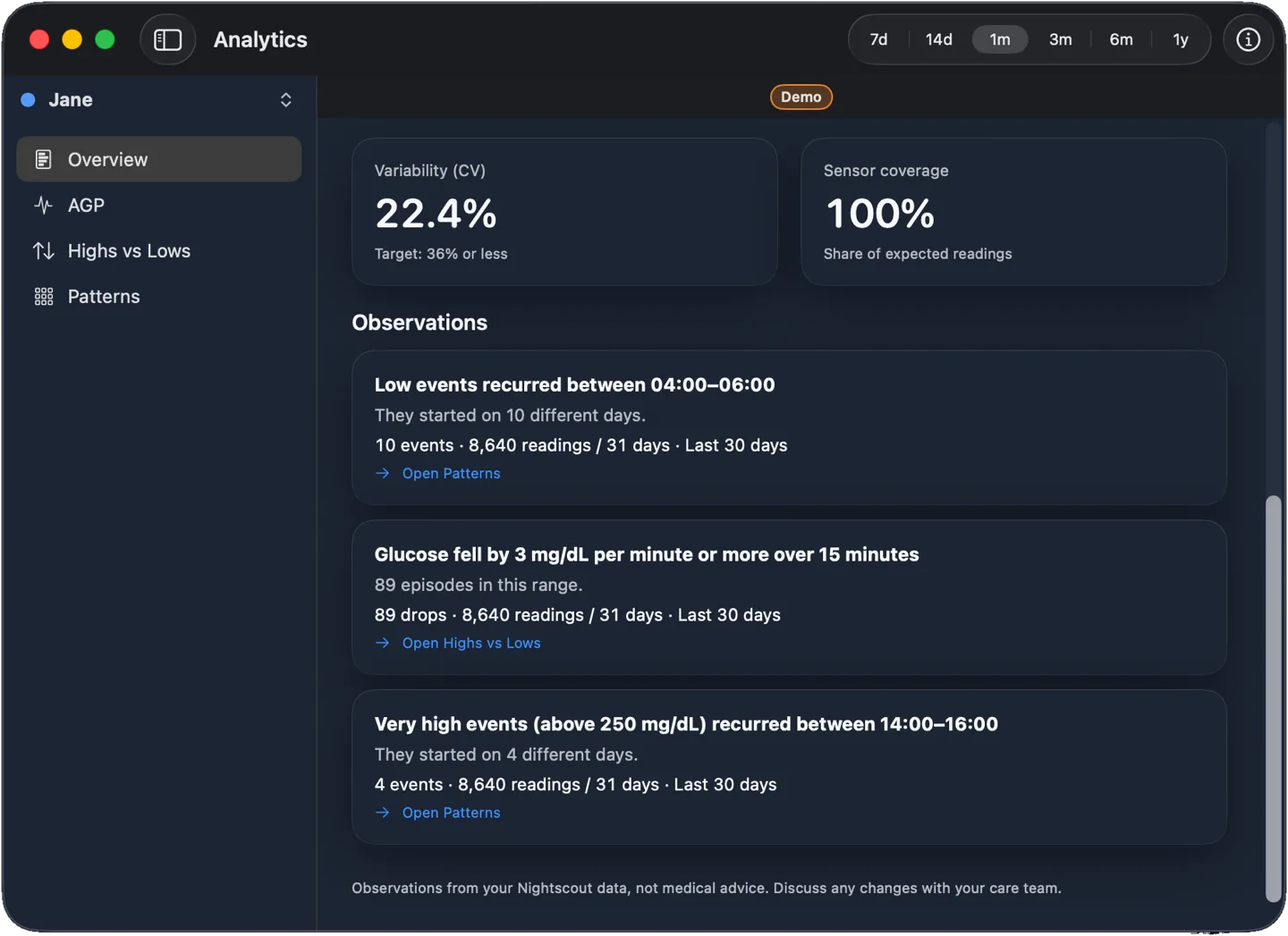Select the 14d time range
This screenshot has height=936, width=1288.
(939, 39)
